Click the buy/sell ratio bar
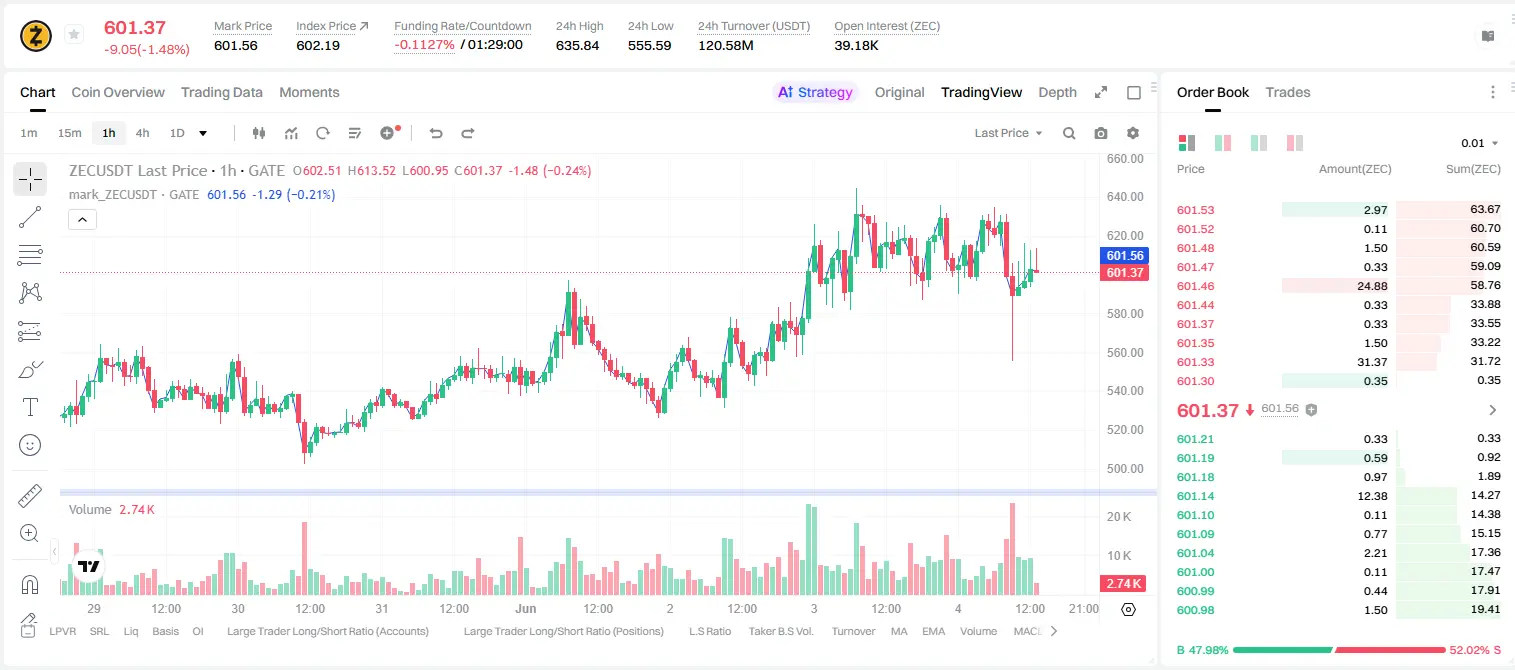This screenshot has height=670, width=1515. coord(1339,650)
